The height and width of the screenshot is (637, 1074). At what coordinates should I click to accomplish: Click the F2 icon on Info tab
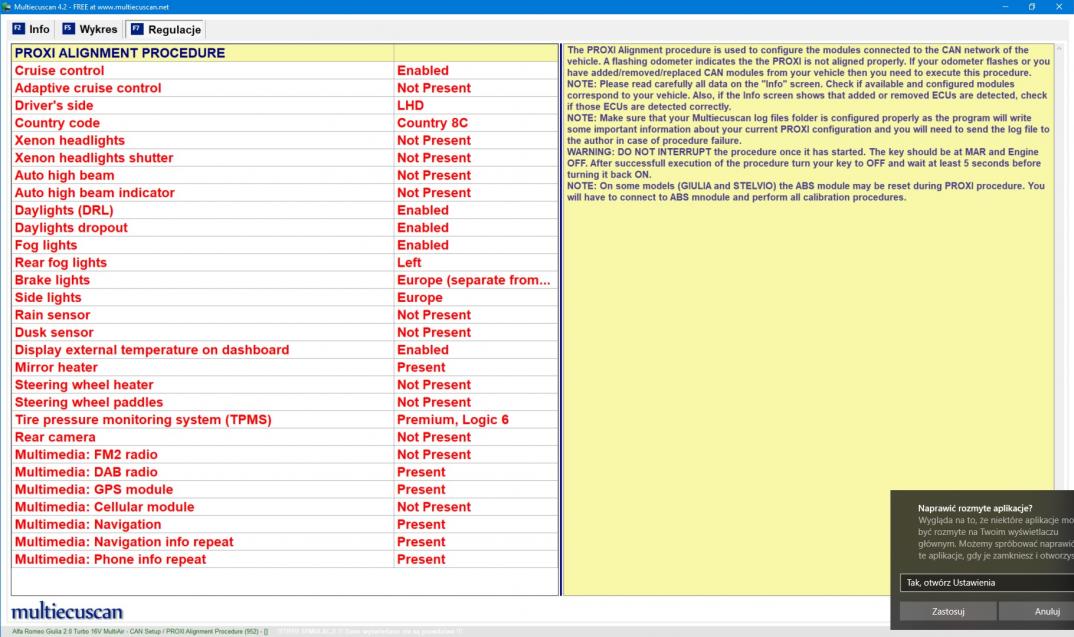pos(18,29)
